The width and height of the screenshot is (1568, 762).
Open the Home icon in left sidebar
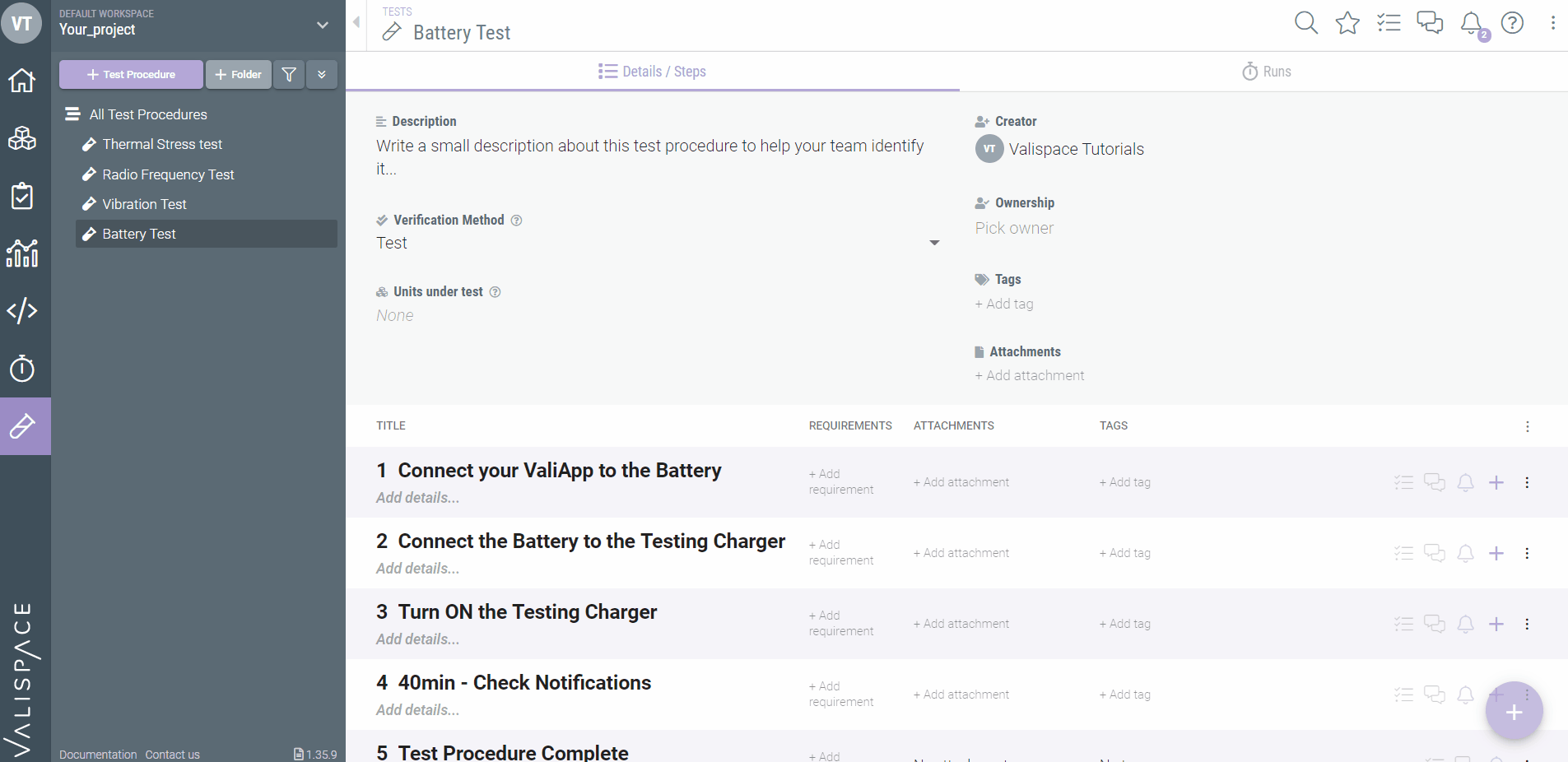click(x=22, y=81)
